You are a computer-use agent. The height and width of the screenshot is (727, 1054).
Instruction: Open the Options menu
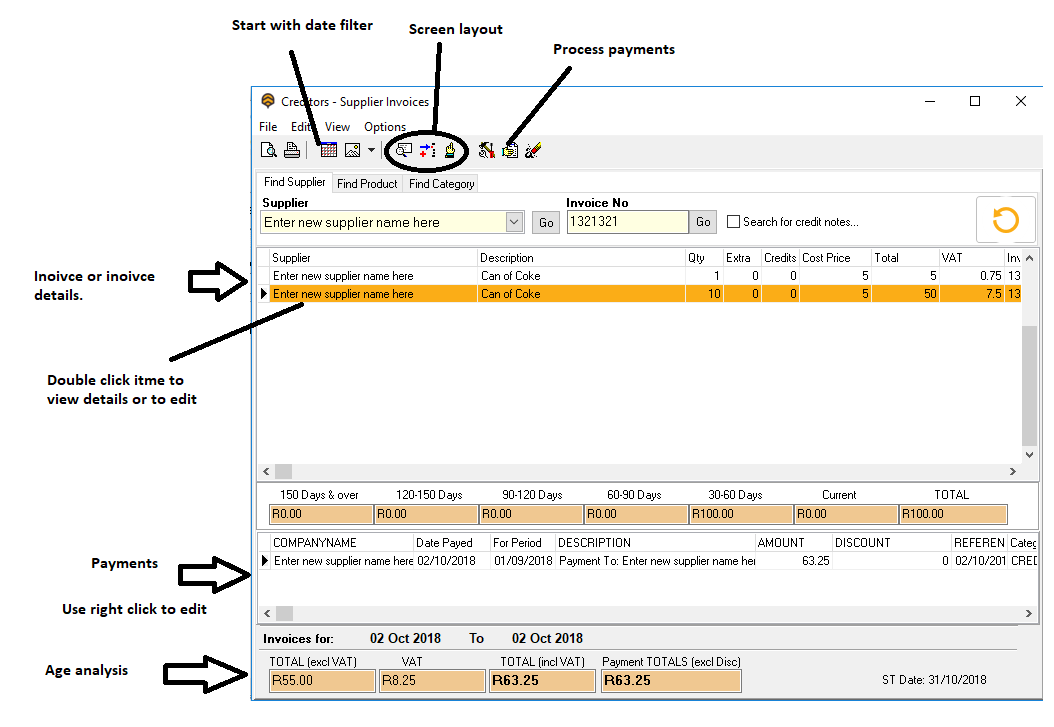pos(385,127)
